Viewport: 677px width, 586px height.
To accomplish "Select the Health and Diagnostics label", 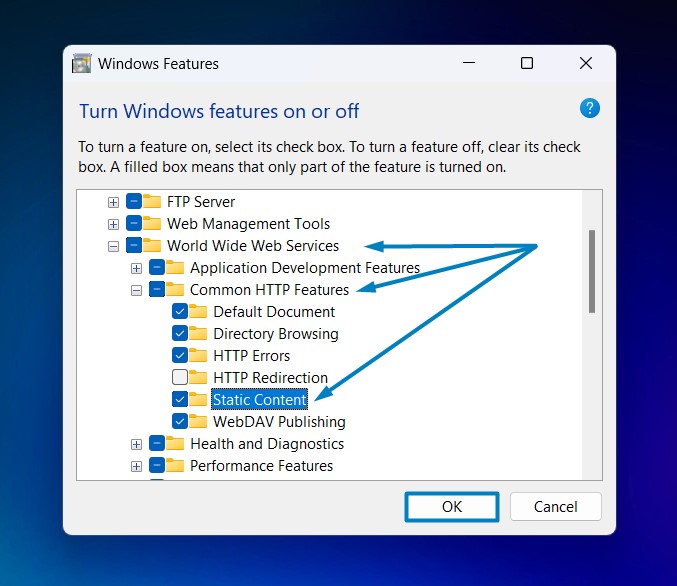I will (x=267, y=444).
